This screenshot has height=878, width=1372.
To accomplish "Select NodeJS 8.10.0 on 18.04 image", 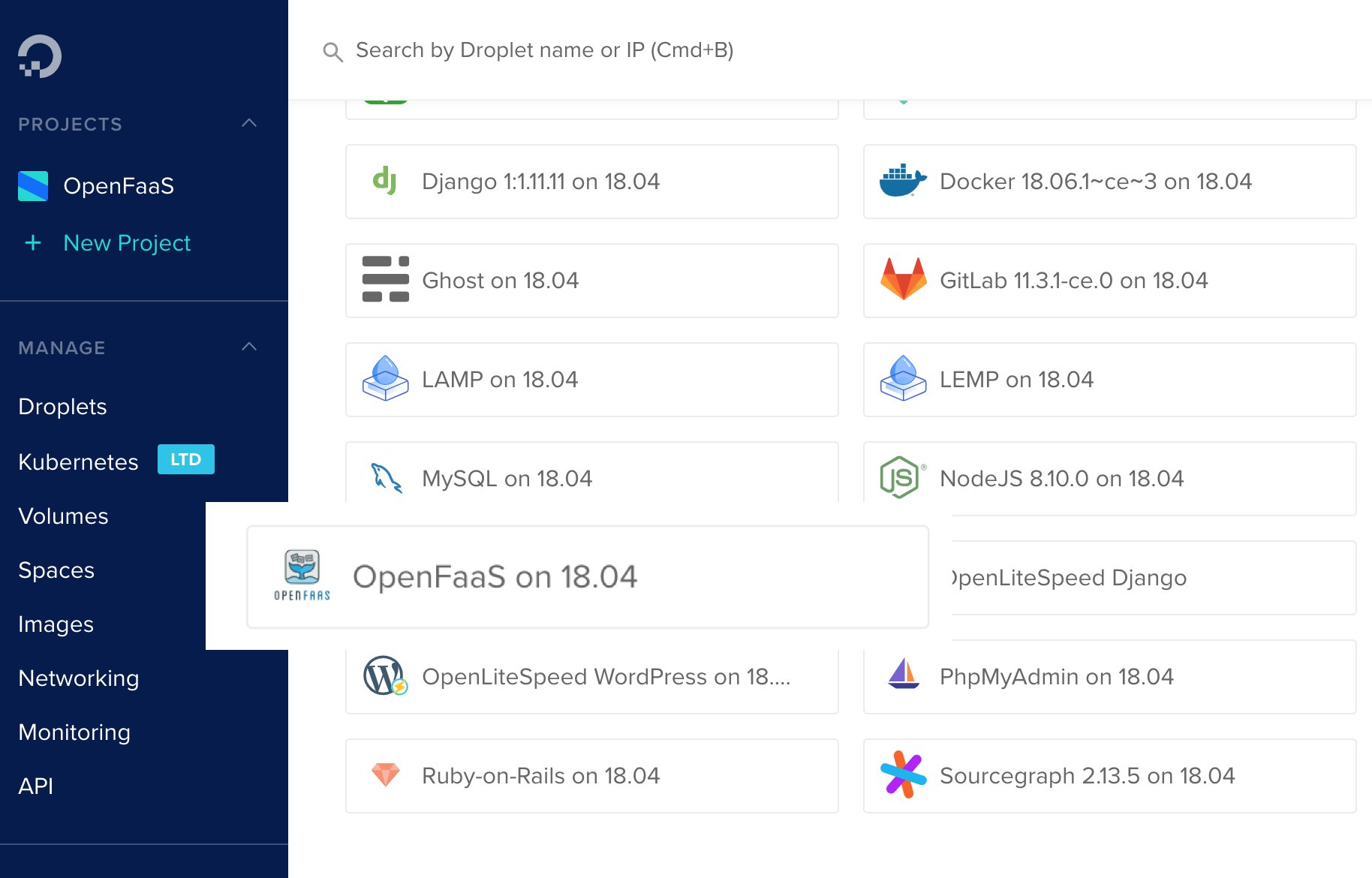I will click(1110, 479).
